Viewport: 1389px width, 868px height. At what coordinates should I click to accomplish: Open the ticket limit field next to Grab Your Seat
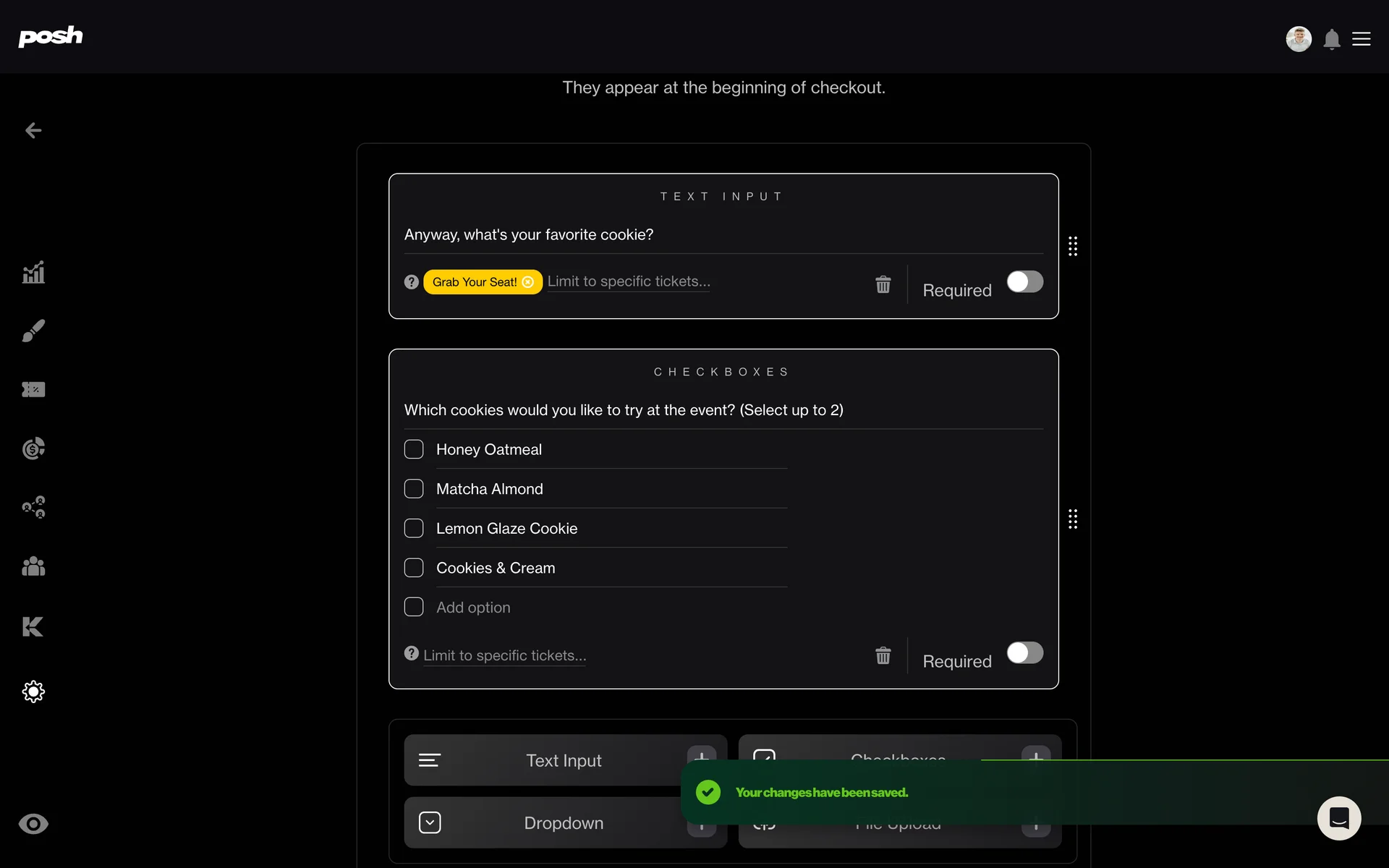628,281
